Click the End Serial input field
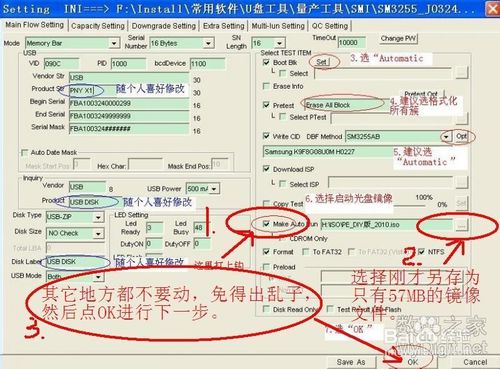The height and width of the screenshot is (369, 500). point(129,116)
